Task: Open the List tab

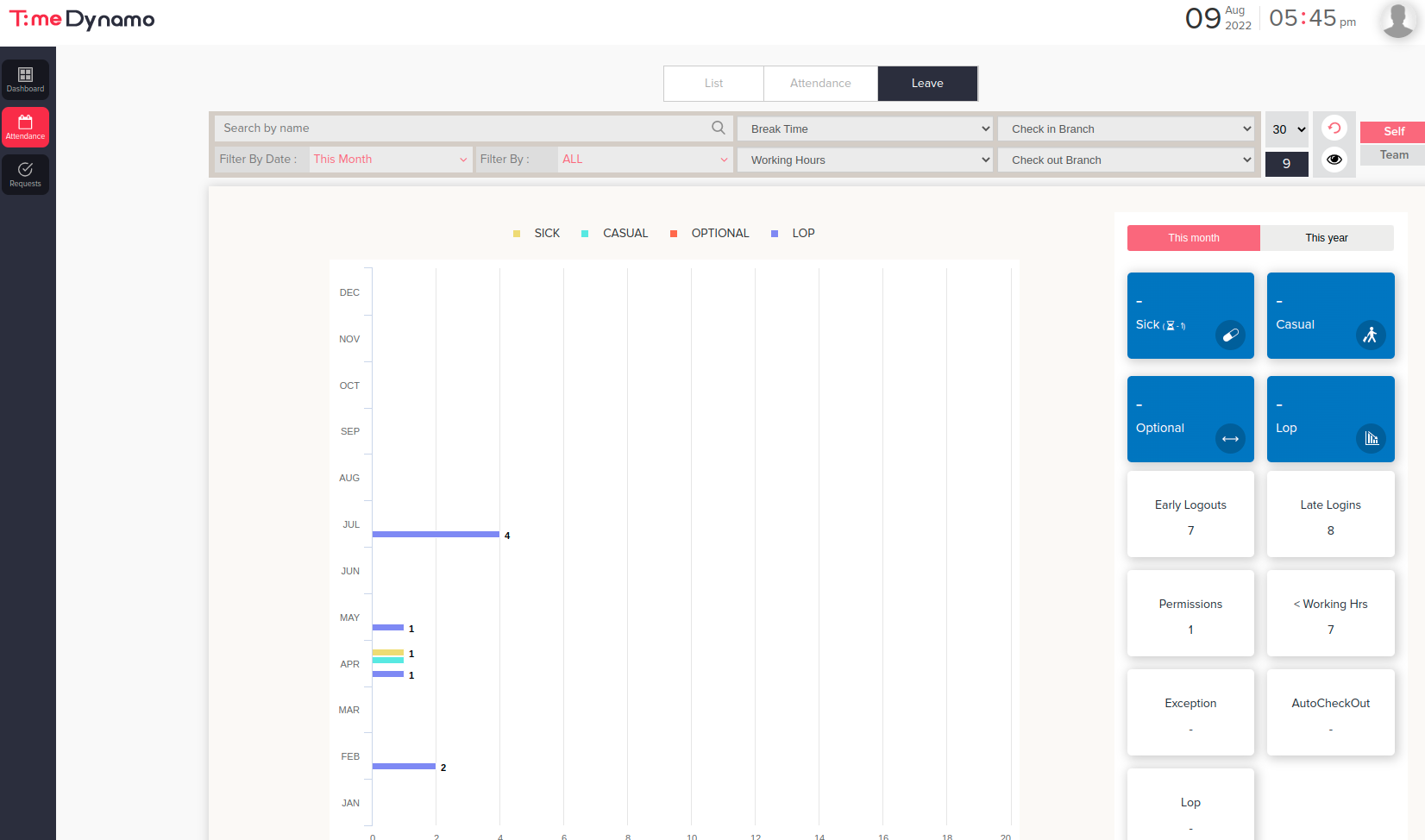Action: click(x=713, y=83)
